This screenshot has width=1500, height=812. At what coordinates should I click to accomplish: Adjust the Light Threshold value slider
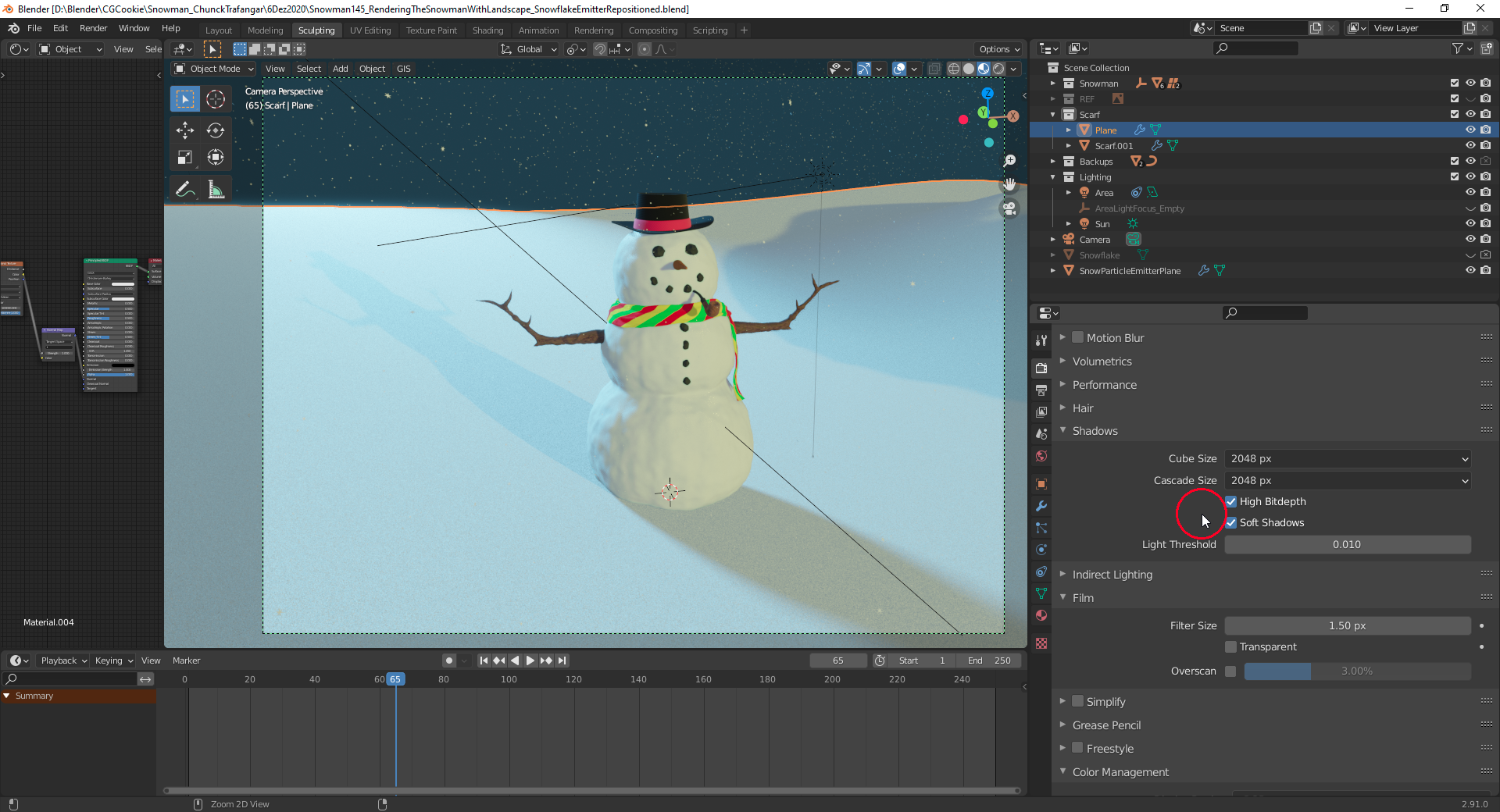coord(1347,544)
